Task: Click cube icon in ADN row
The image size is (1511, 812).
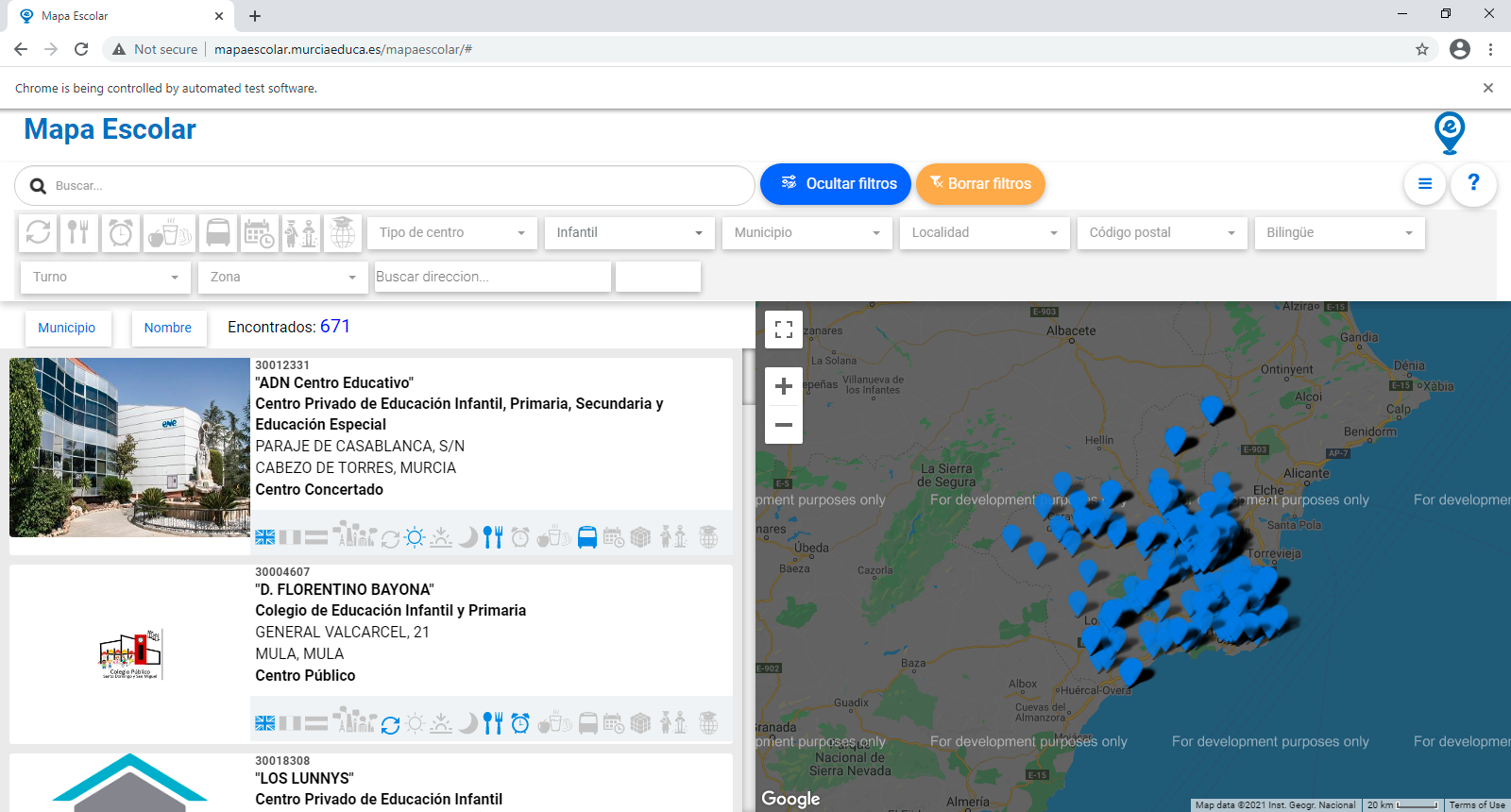Action: point(641,537)
